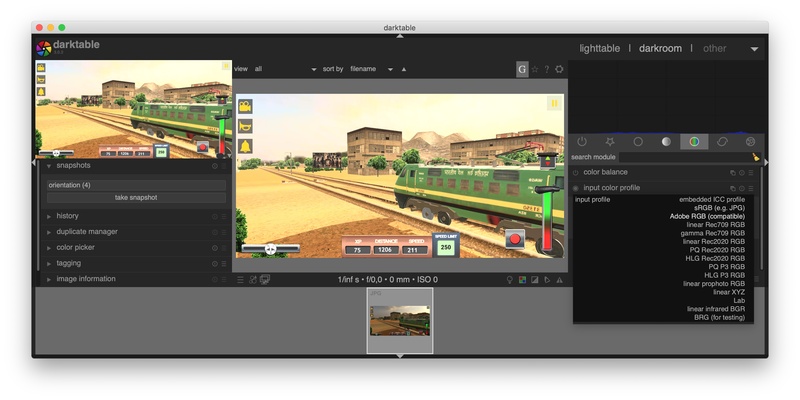Open the effects module group
Viewport: 800px width, 400px height.
(750, 142)
